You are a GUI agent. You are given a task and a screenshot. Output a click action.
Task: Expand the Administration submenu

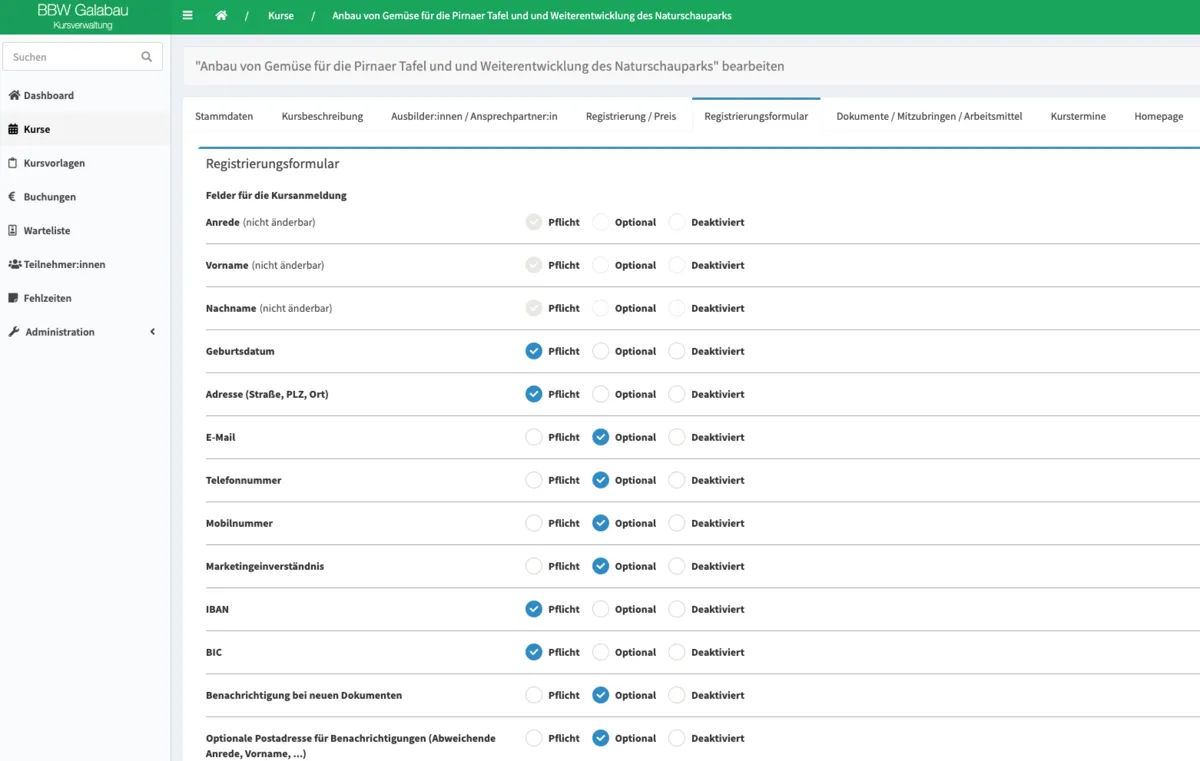tap(152, 331)
